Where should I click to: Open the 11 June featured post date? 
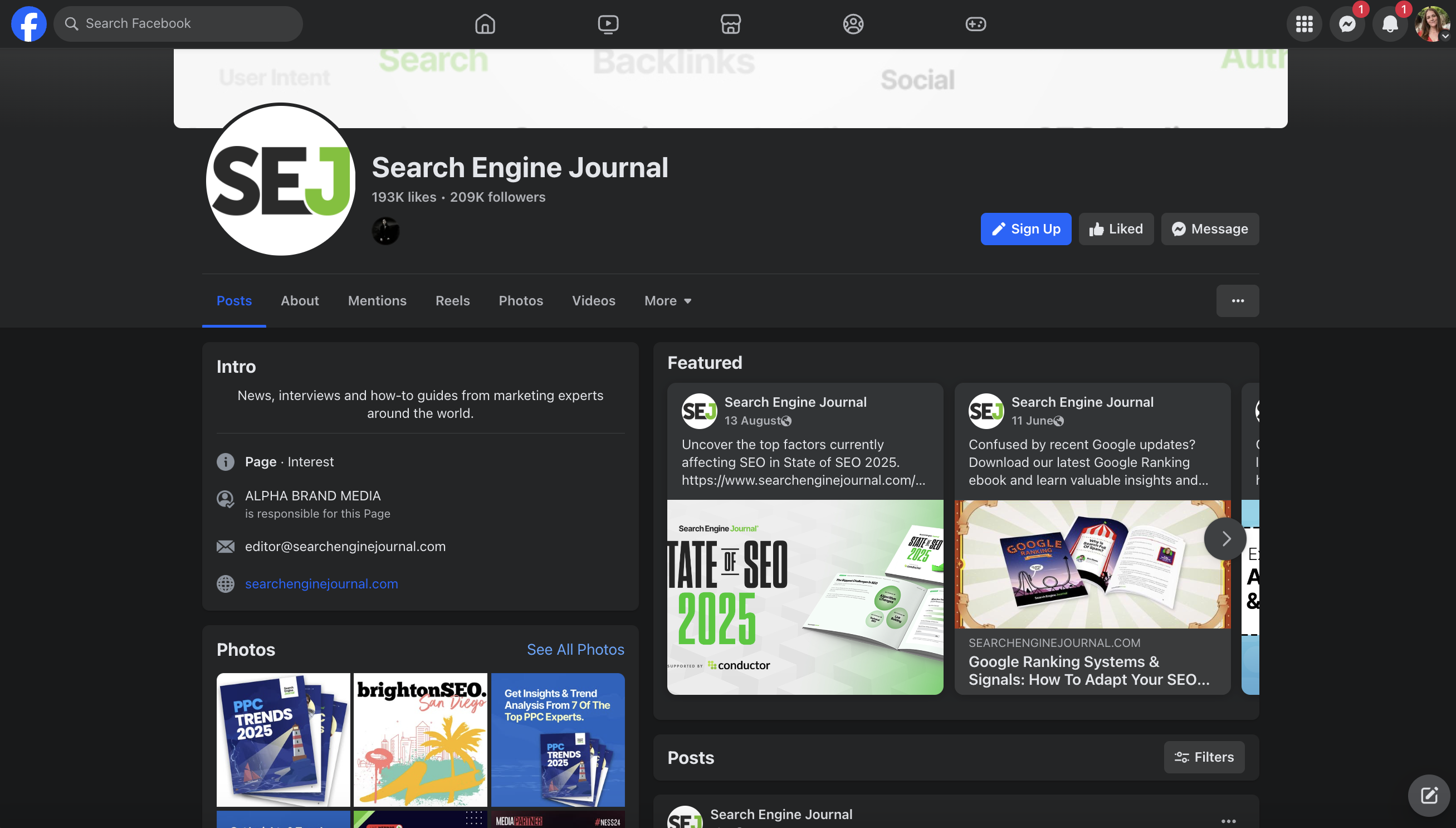1032,421
